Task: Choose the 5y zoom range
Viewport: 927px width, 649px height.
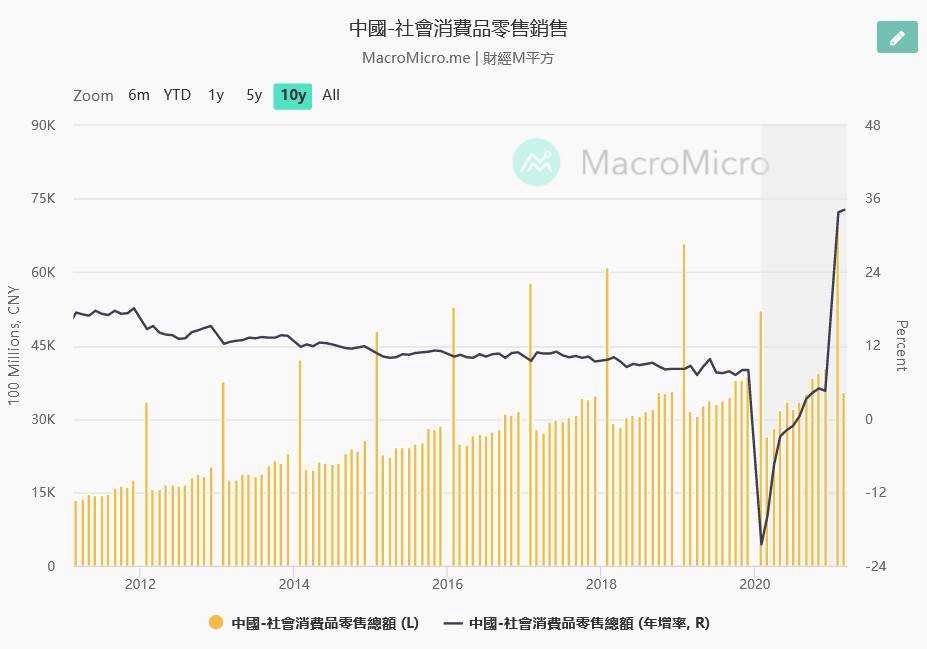Action: 254,95
